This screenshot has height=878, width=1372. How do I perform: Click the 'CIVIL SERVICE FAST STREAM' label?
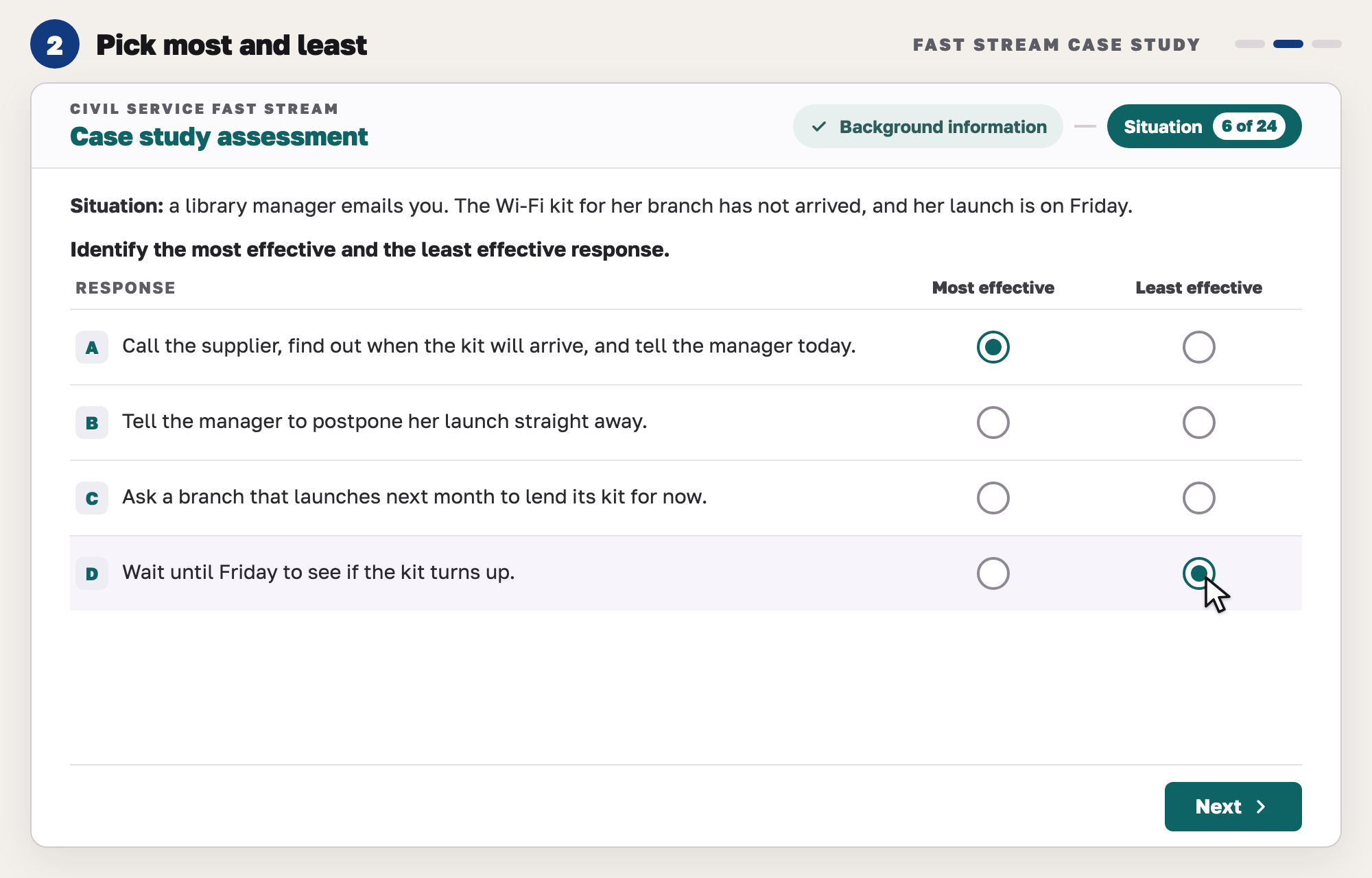(204, 108)
